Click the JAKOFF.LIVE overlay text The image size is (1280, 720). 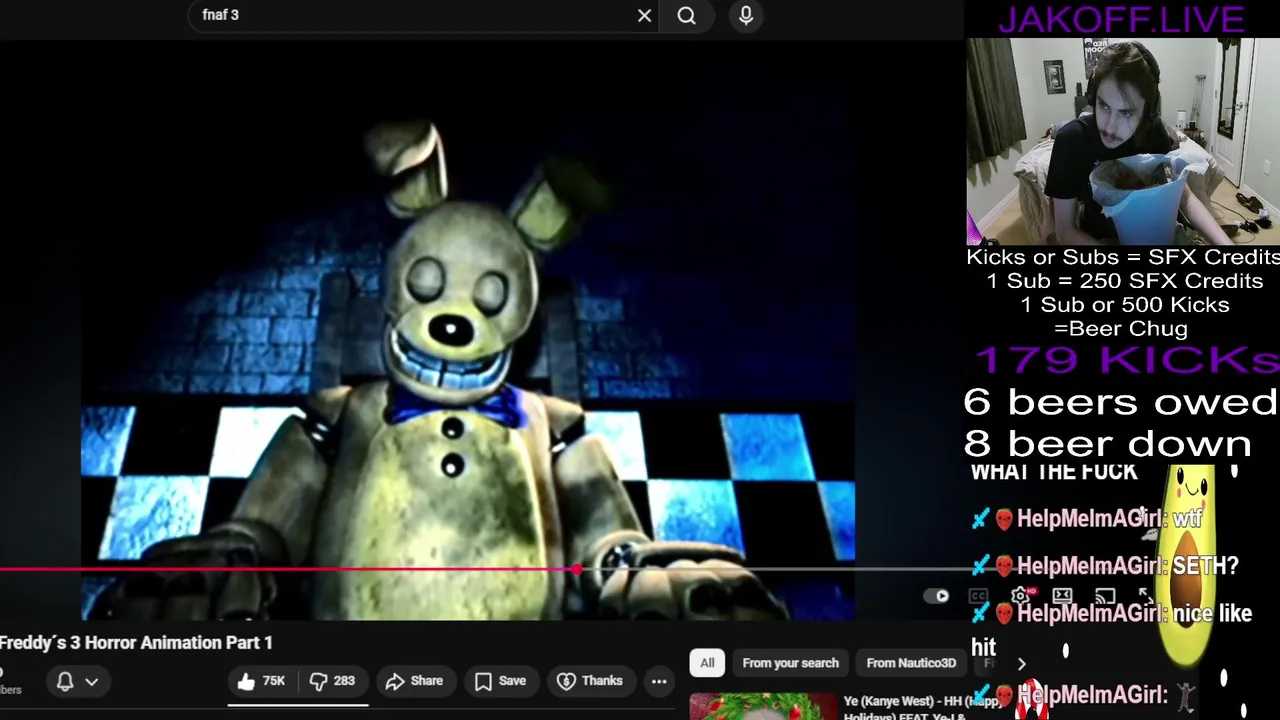click(1120, 19)
